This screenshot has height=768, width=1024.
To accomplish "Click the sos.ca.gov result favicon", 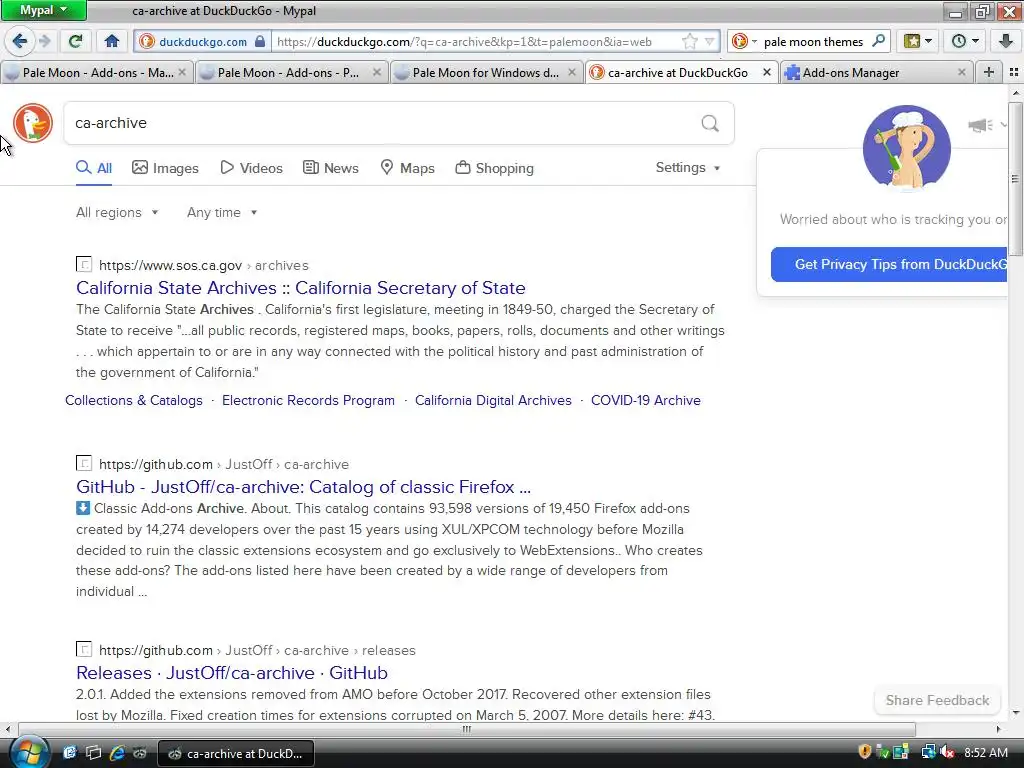I will (x=84, y=264).
